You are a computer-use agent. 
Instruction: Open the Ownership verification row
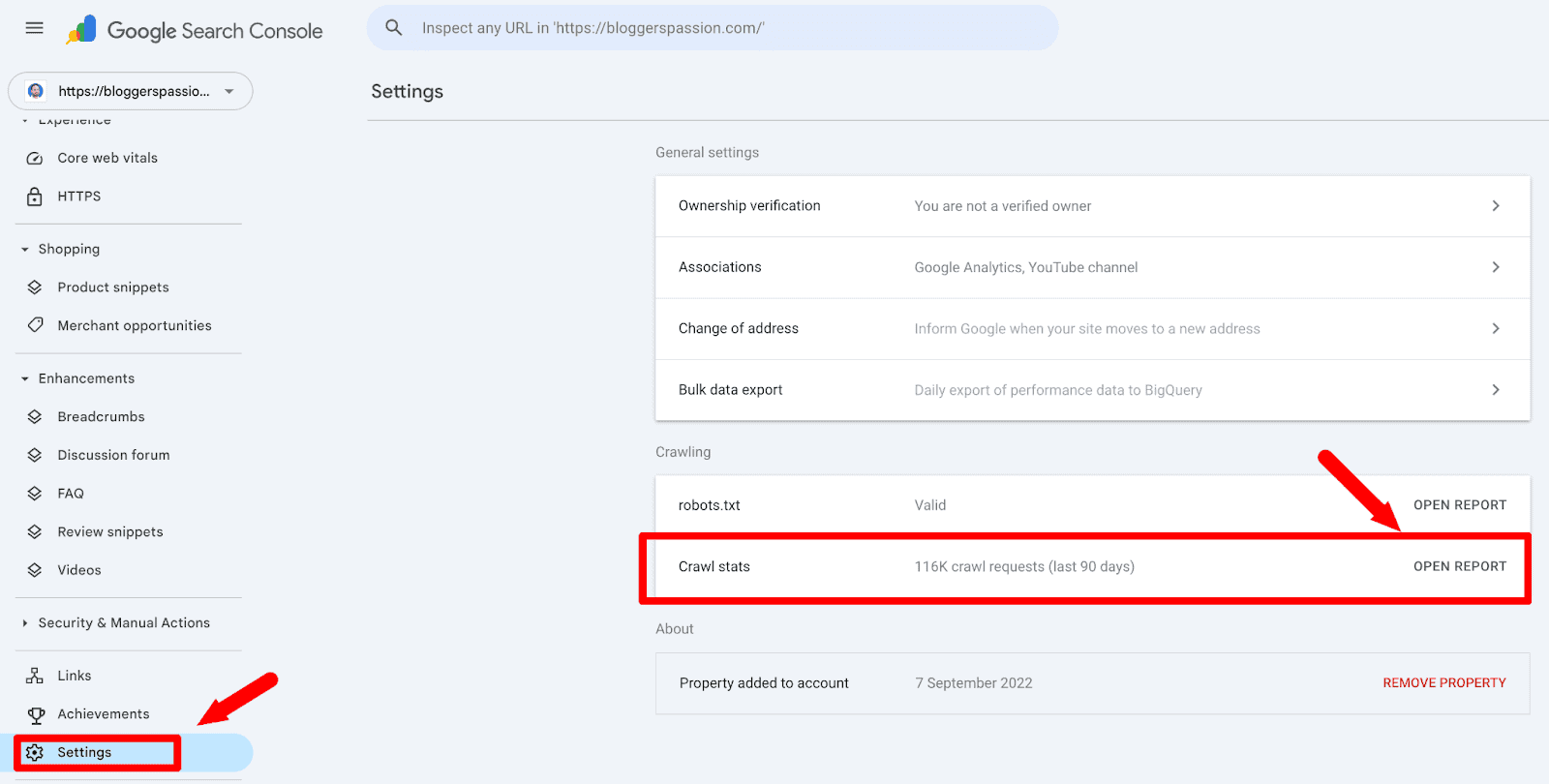pos(1092,206)
